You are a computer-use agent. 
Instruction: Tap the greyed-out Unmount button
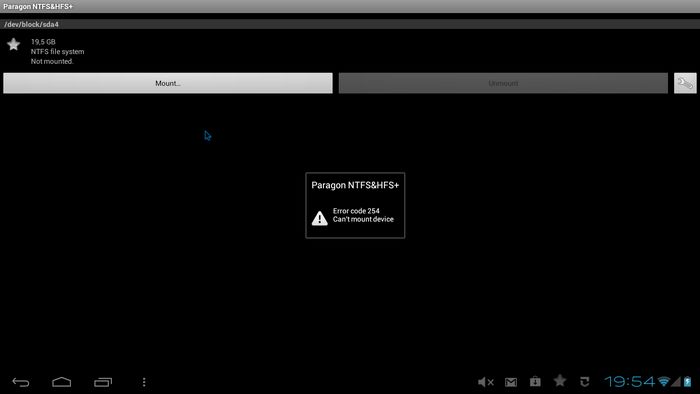503,83
